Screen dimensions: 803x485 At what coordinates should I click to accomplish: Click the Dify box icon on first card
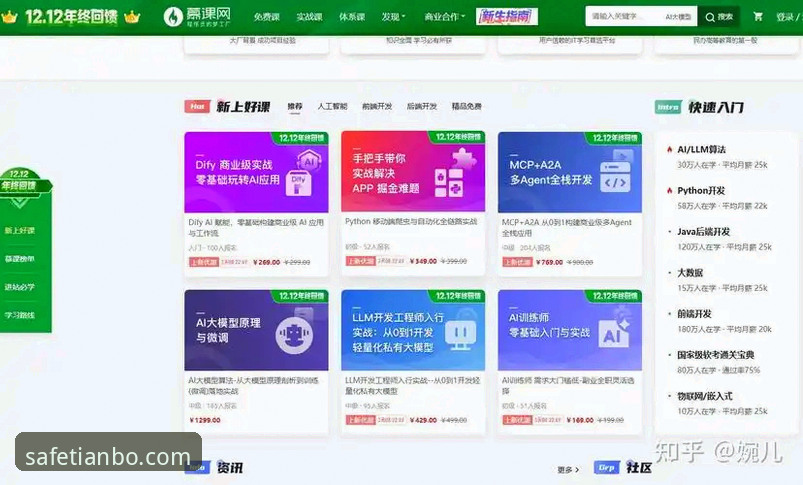(x=299, y=182)
